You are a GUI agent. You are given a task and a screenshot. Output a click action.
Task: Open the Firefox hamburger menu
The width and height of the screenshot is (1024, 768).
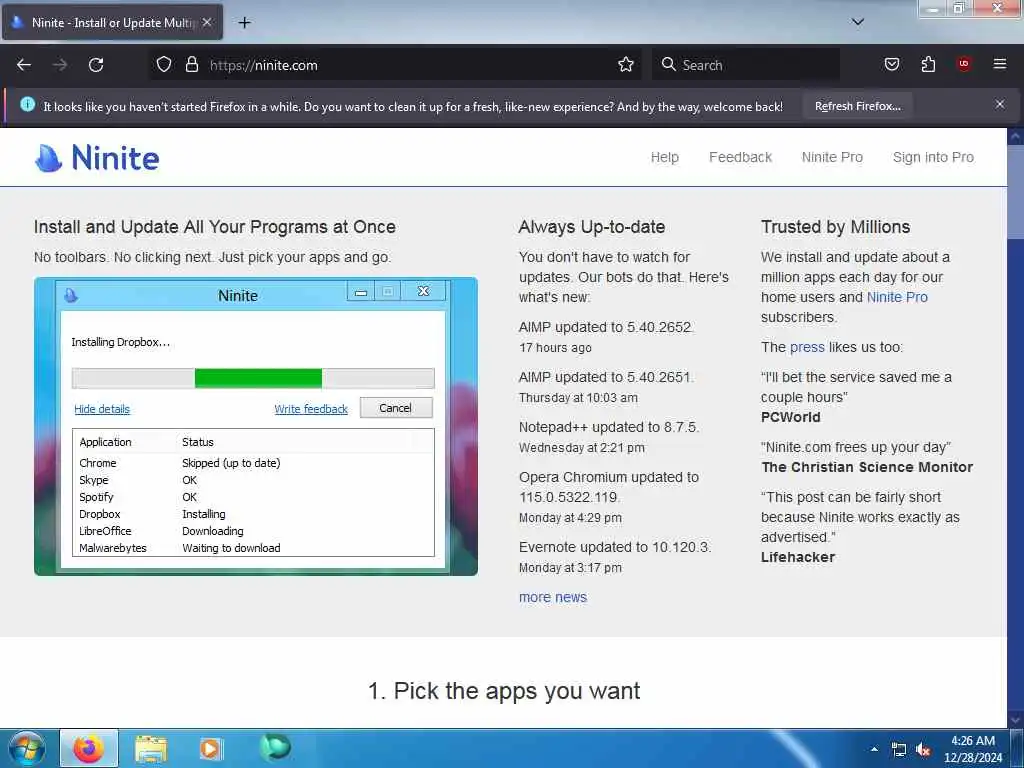pyautogui.click(x=1000, y=64)
